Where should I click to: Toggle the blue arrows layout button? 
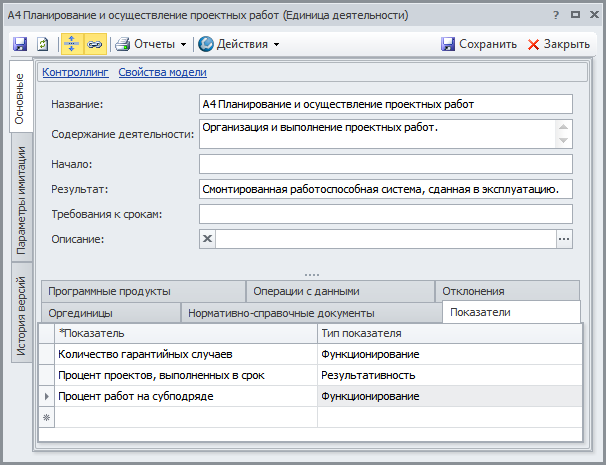(x=73, y=44)
